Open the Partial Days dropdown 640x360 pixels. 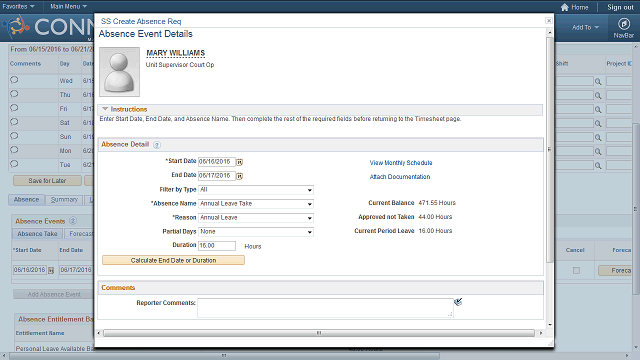pos(256,232)
